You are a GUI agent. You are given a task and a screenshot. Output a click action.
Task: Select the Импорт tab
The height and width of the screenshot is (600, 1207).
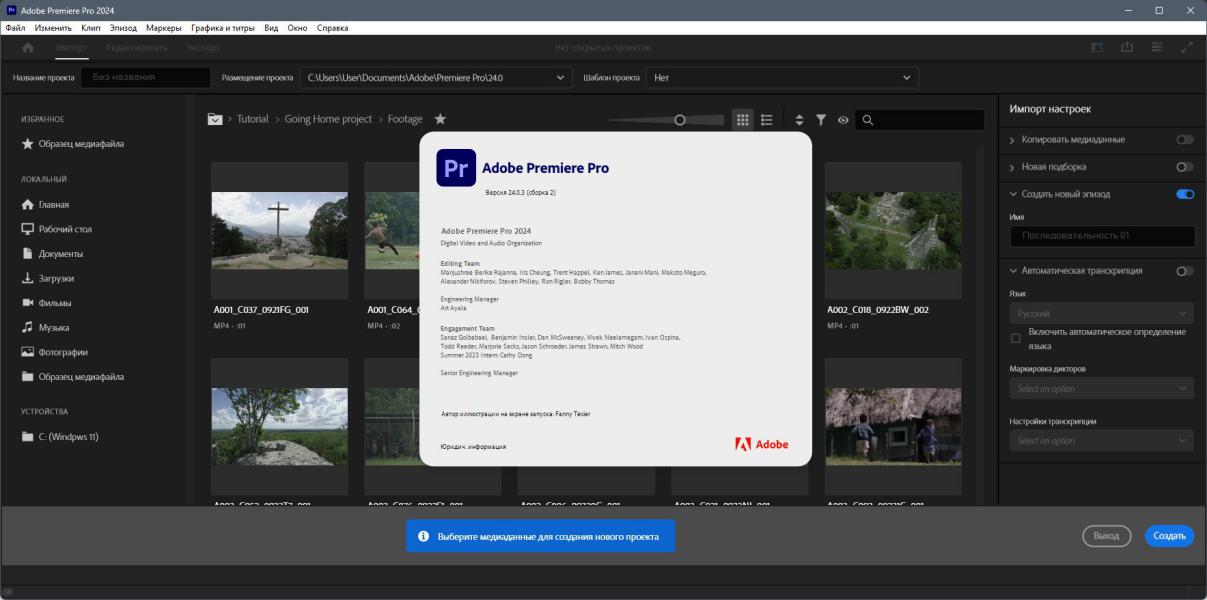71,48
